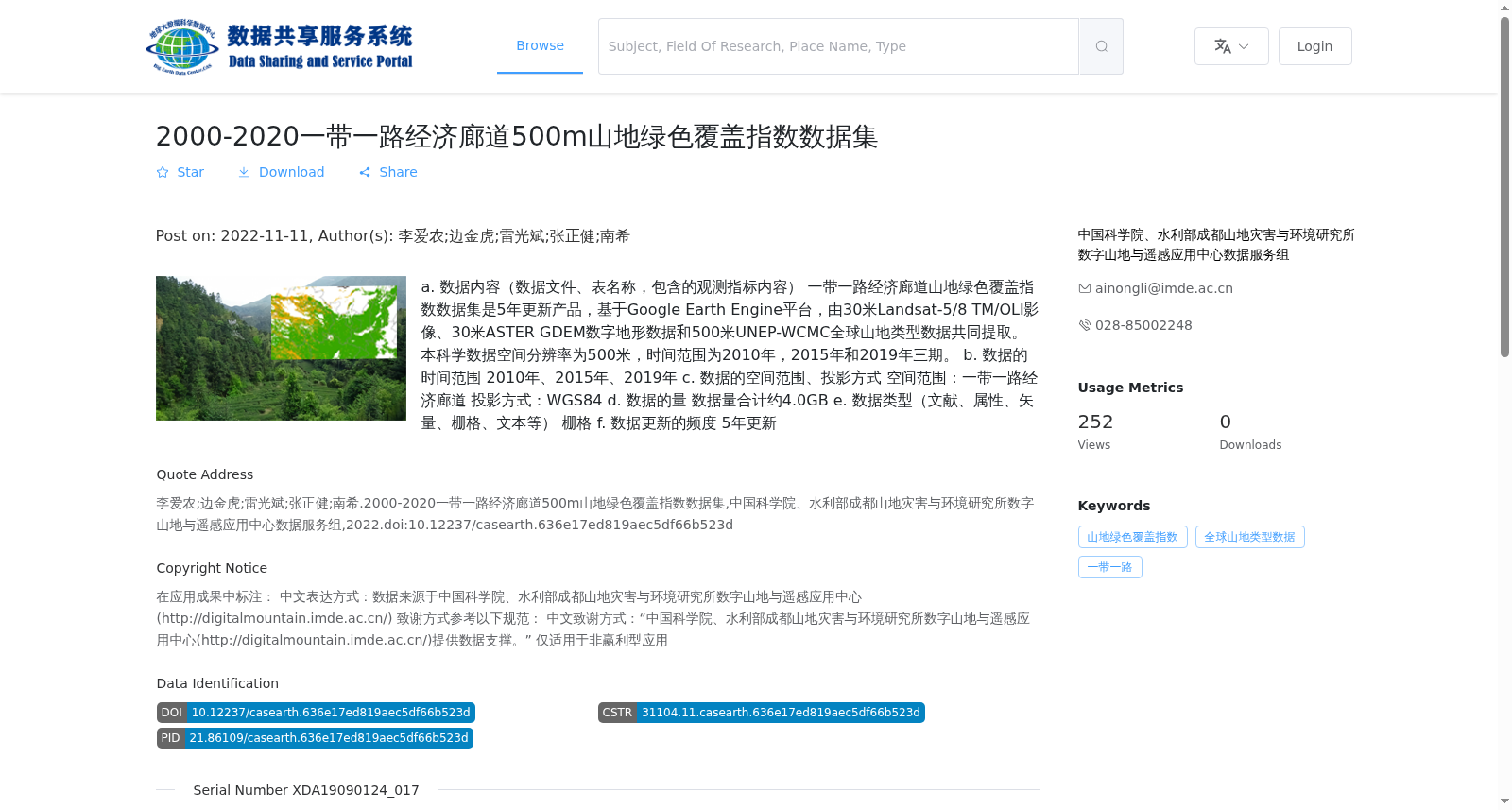
Task: Open the dataset preview thumbnail image
Action: pyautogui.click(x=281, y=348)
